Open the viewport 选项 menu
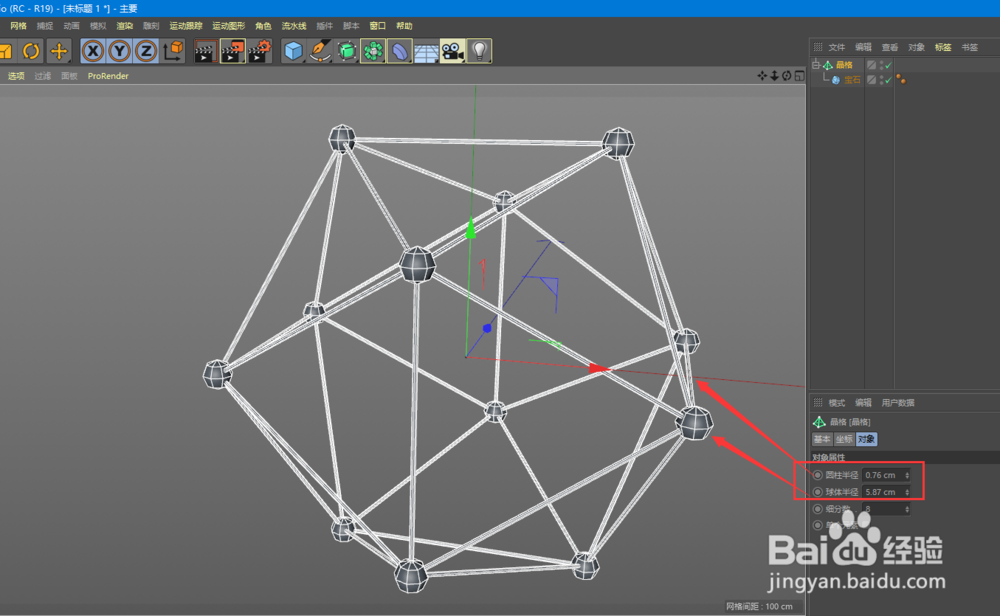1000x616 pixels. 16,76
